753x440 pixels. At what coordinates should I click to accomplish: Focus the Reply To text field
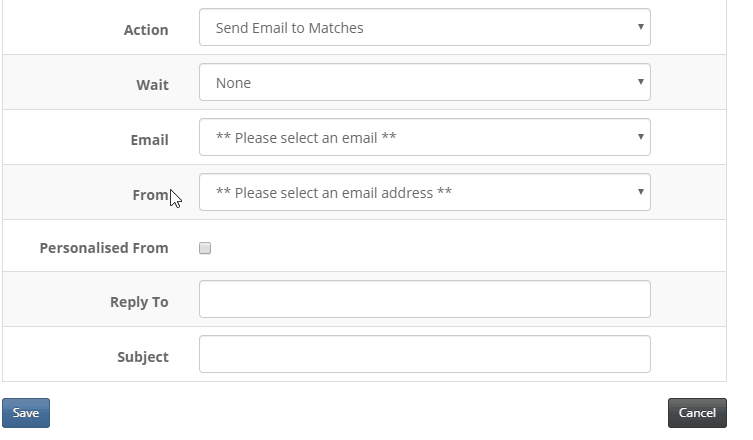pos(425,299)
